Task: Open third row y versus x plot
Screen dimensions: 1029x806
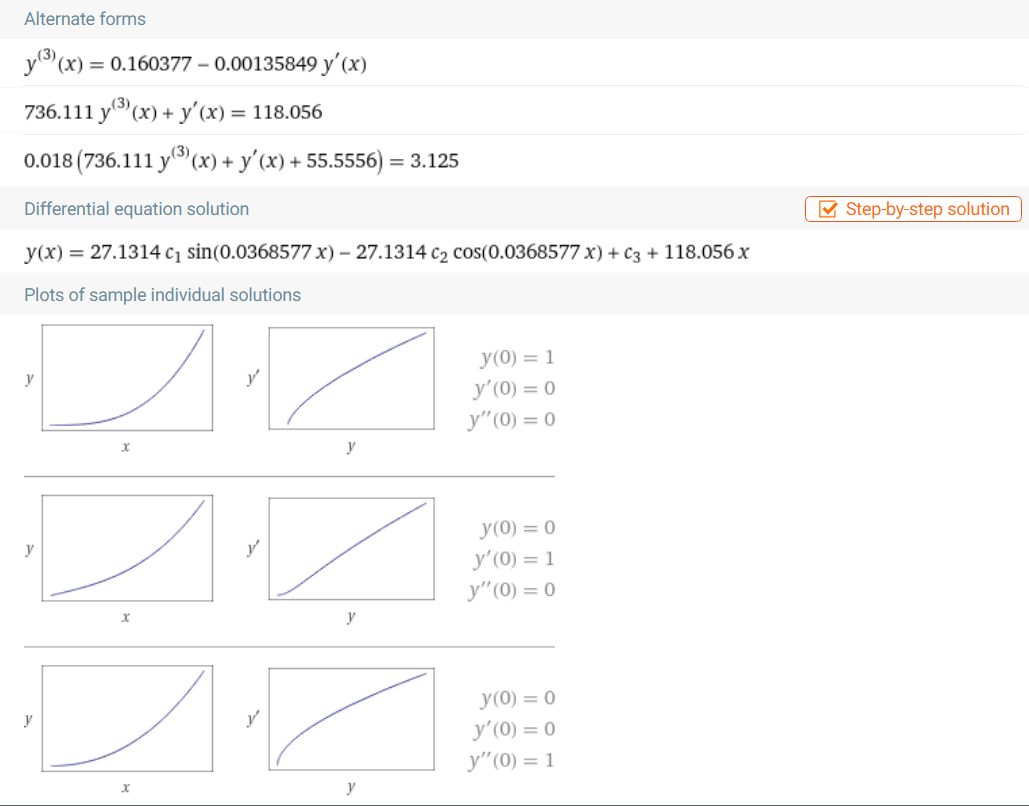Action: tap(127, 719)
